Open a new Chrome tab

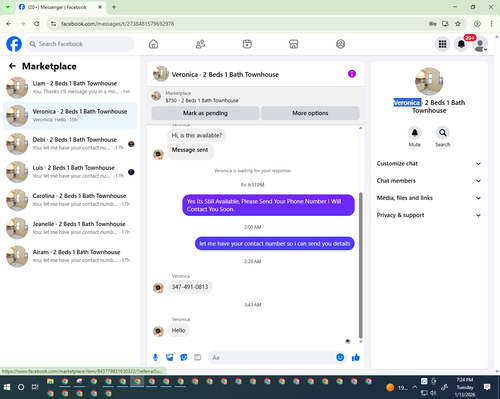pyautogui.click(x=114, y=7)
